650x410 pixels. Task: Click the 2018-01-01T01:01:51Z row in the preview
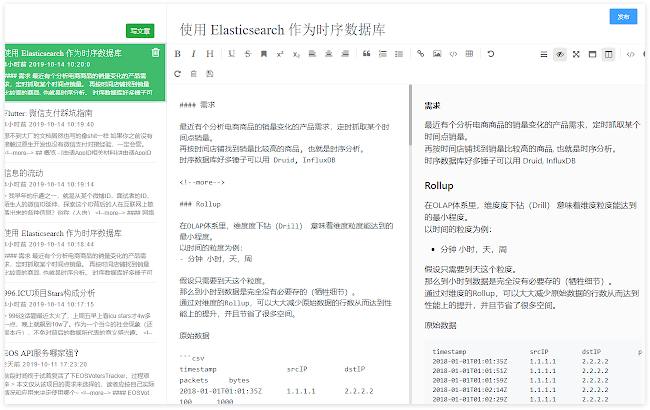470,371
